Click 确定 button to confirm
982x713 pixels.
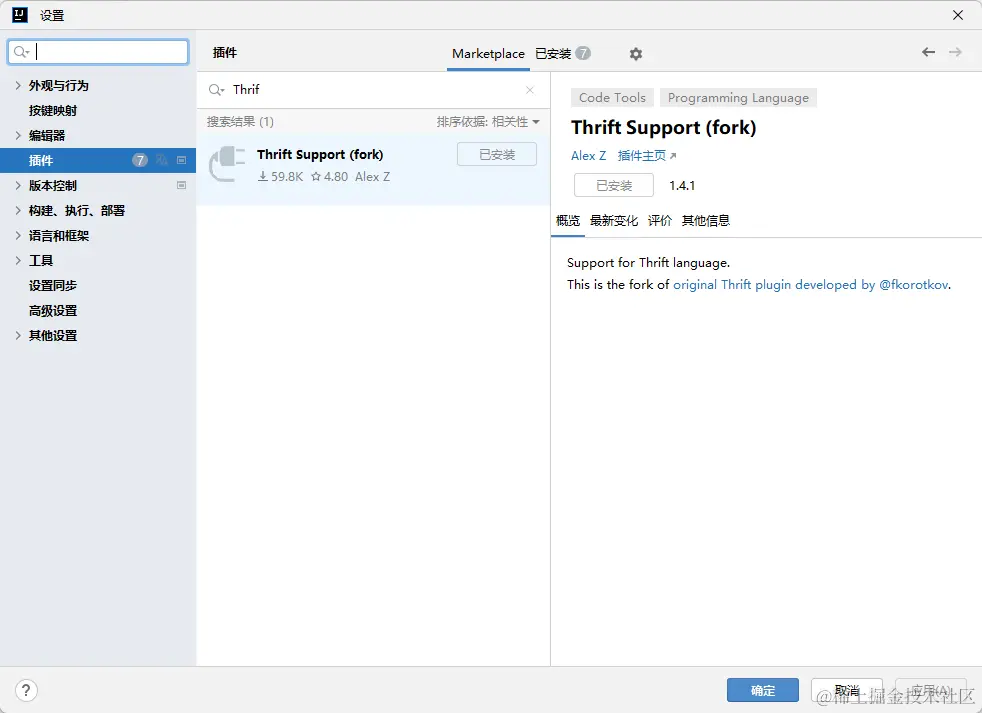(763, 690)
